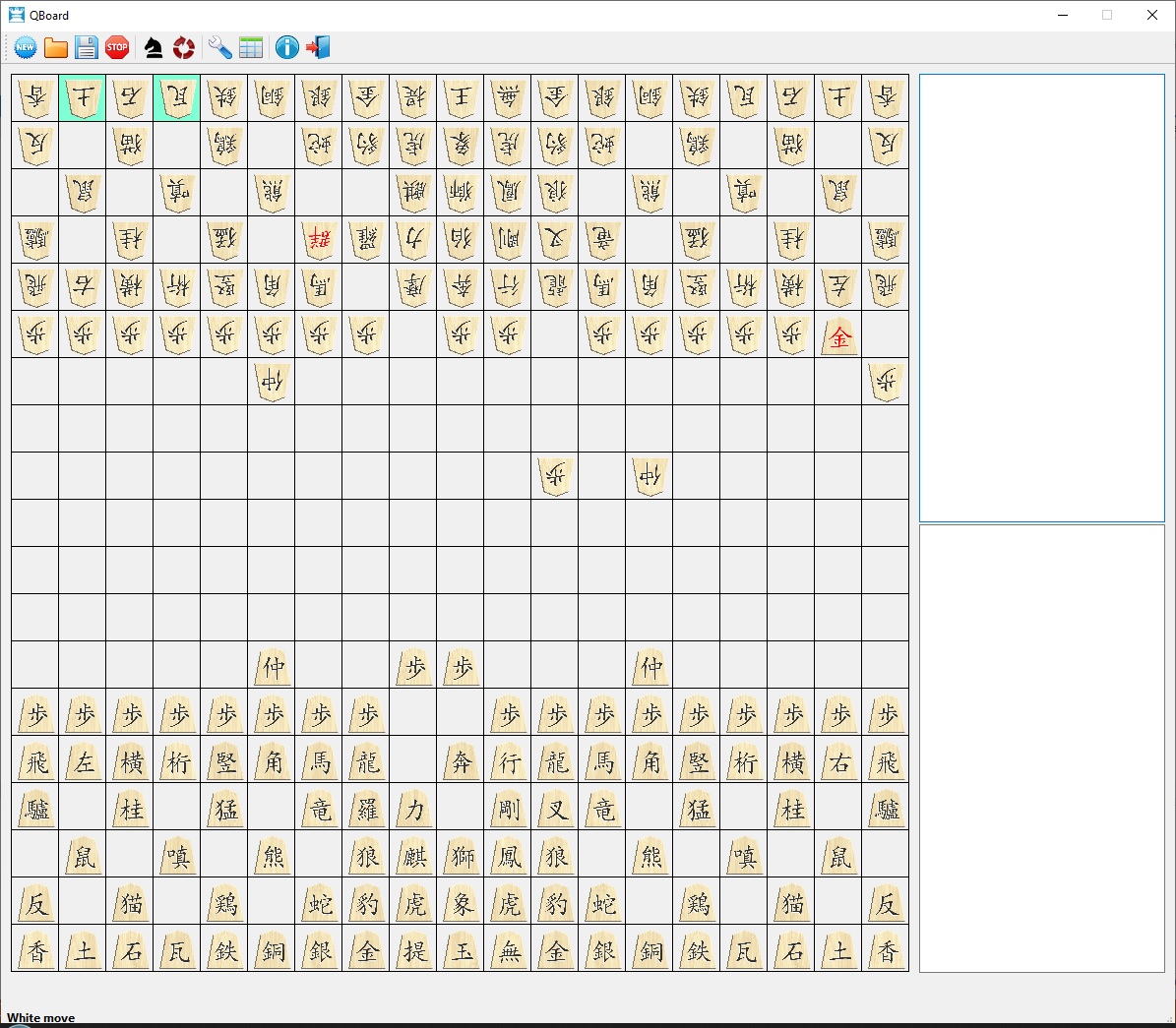Click the QBoard title text
The height and width of the screenshot is (1028, 1176).
(x=49, y=15)
